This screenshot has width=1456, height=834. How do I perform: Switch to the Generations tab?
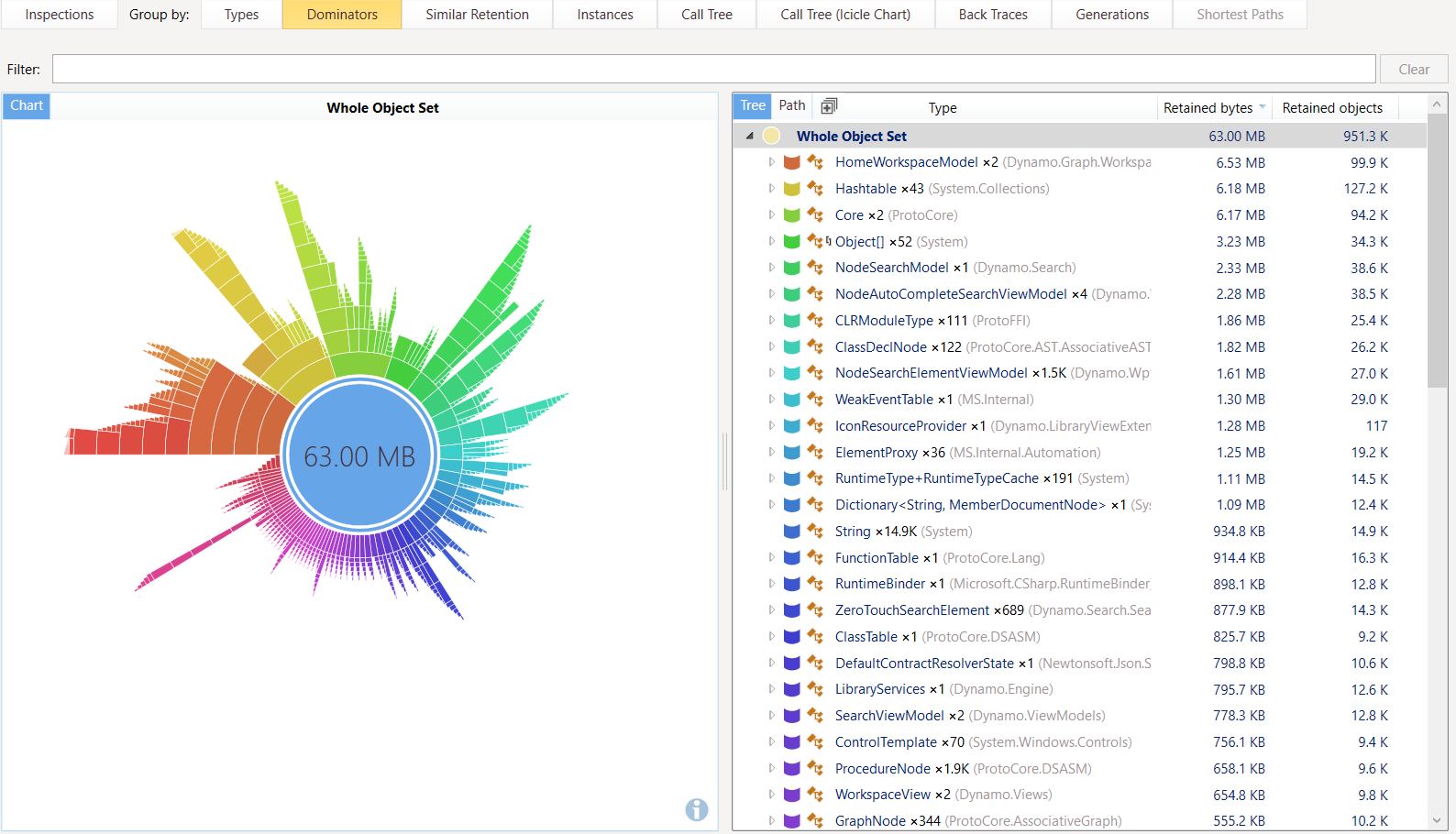click(x=1112, y=15)
